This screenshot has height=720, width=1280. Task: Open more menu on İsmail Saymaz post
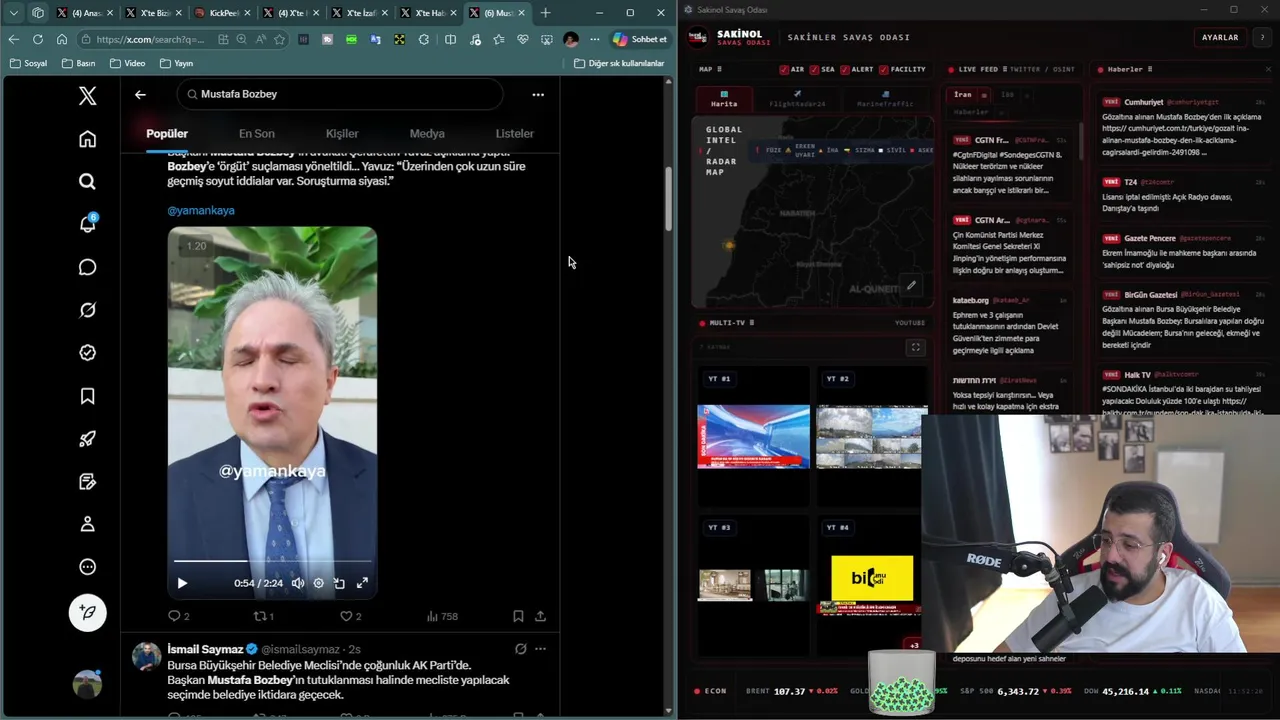[540, 649]
